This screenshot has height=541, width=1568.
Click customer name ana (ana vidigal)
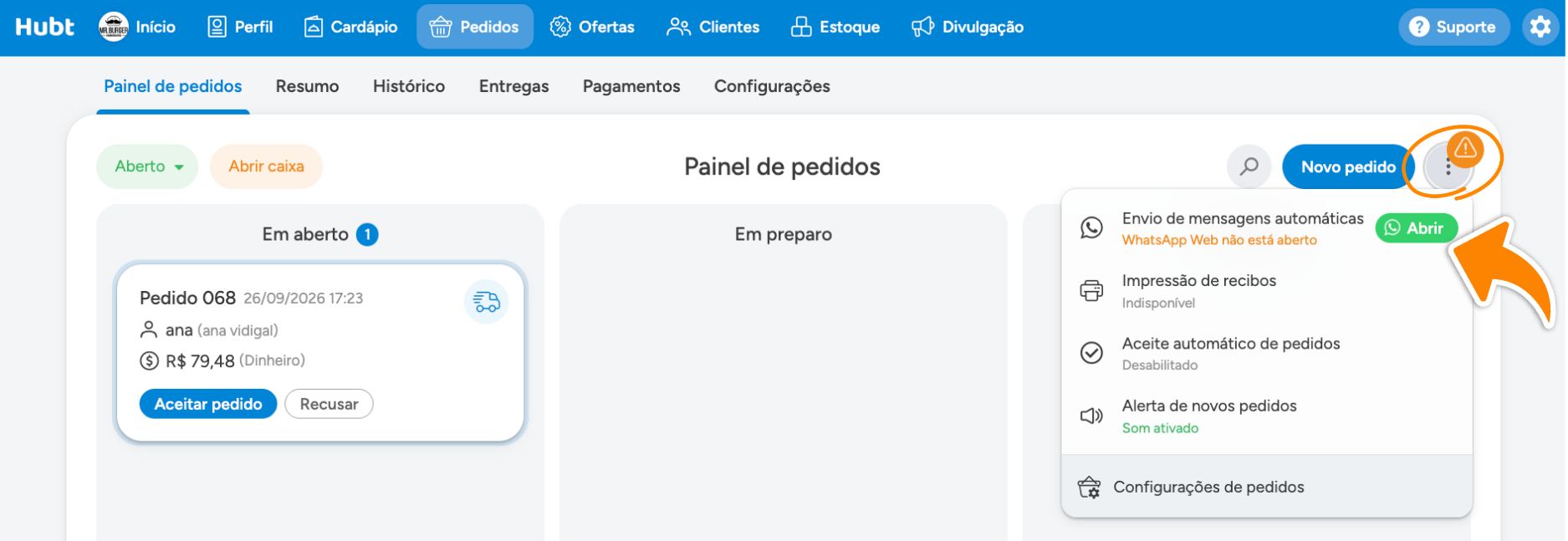point(222,330)
